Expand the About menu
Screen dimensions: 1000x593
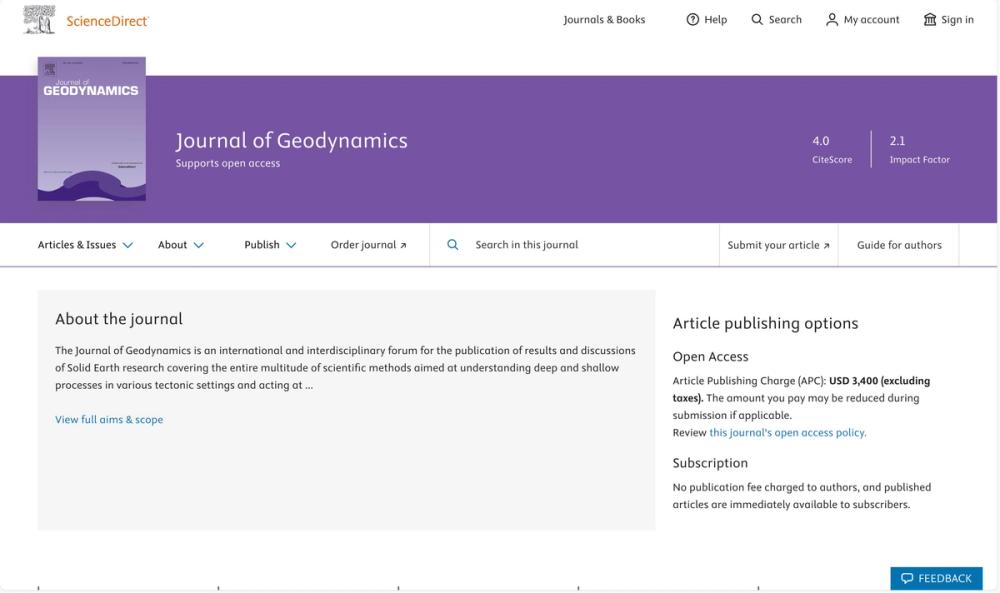[180, 245]
